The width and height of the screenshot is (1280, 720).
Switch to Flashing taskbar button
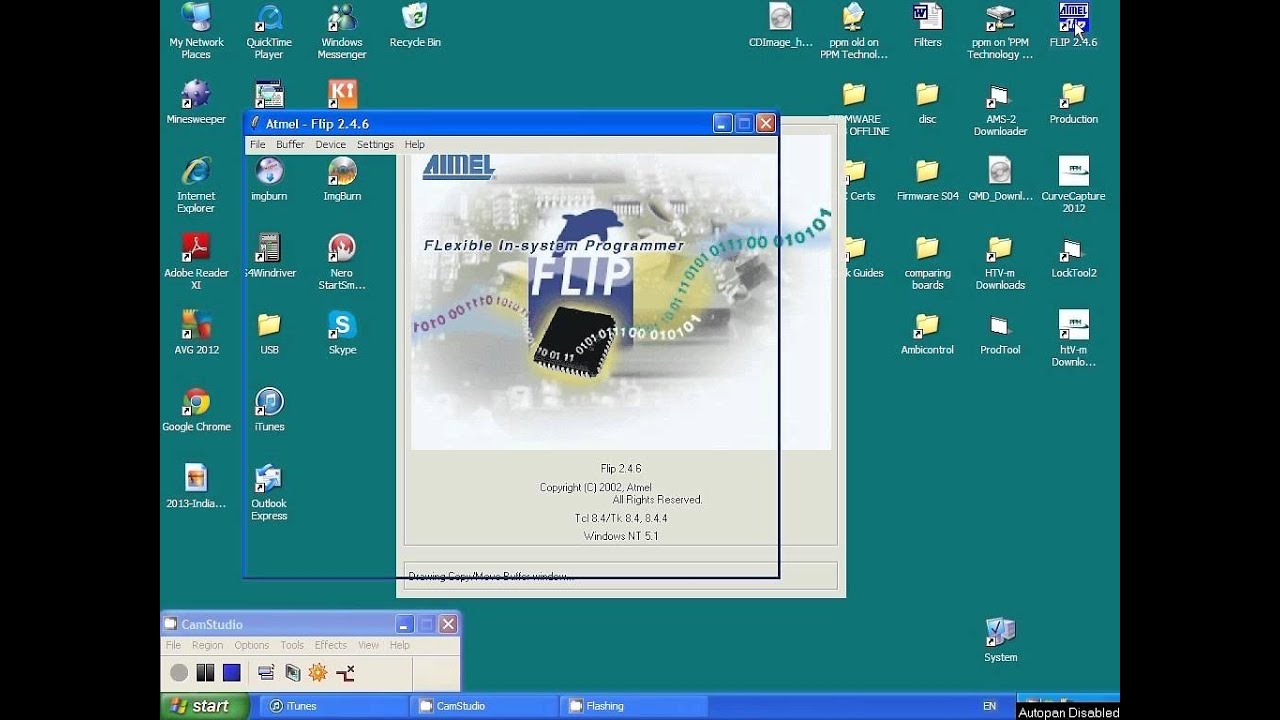(x=633, y=706)
